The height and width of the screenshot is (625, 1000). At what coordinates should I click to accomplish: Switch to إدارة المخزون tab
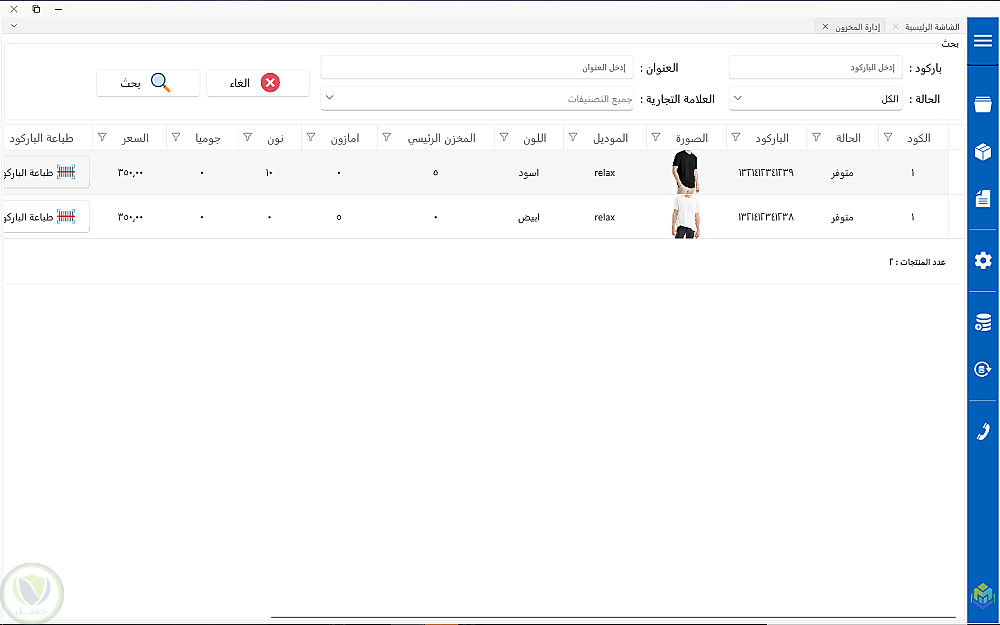click(857, 27)
